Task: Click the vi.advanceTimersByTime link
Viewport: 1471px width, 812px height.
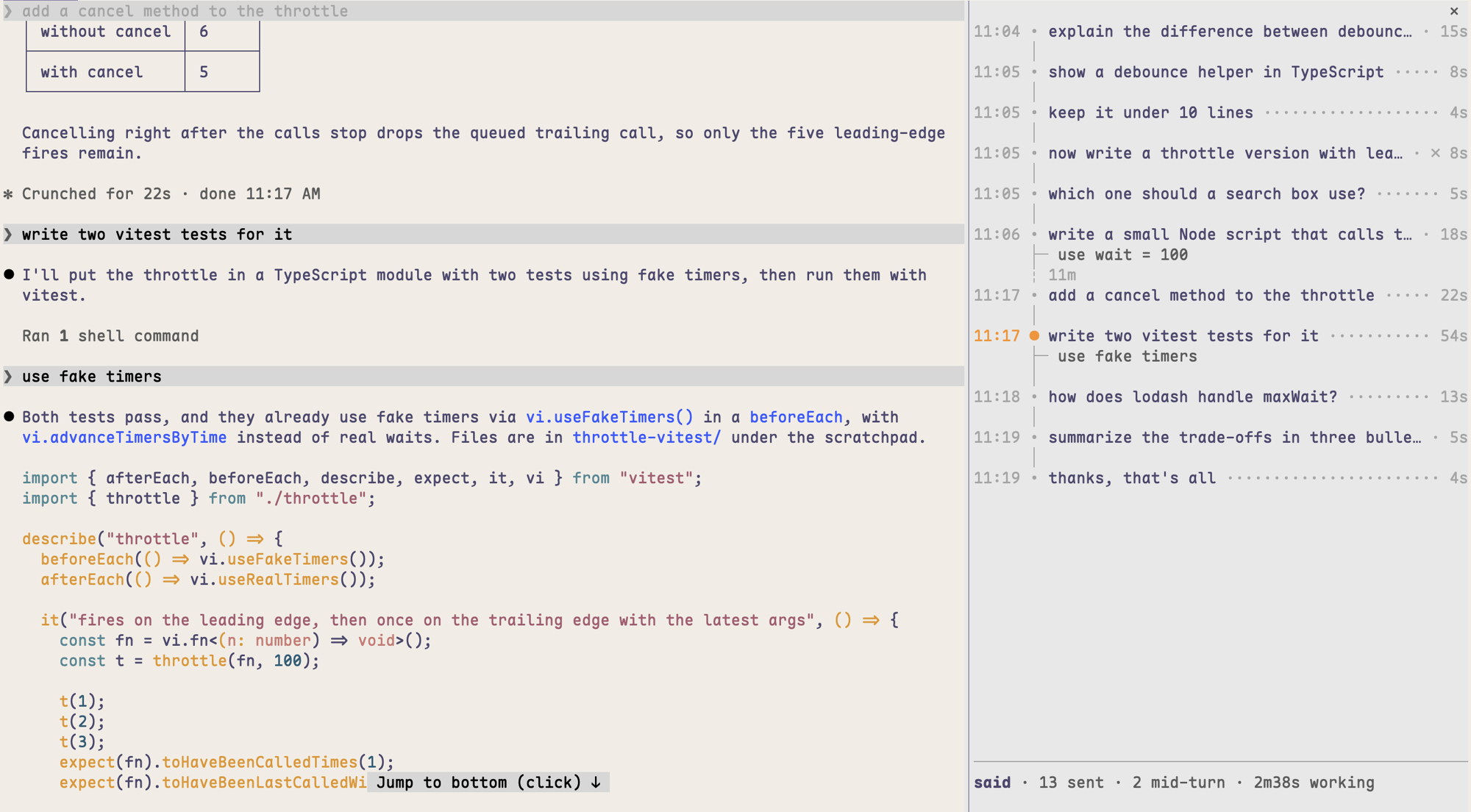Action: coord(124,438)
